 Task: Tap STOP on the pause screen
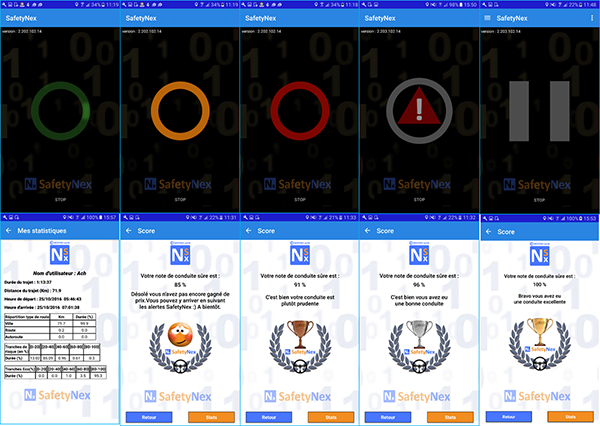click(x=539, y=200)
